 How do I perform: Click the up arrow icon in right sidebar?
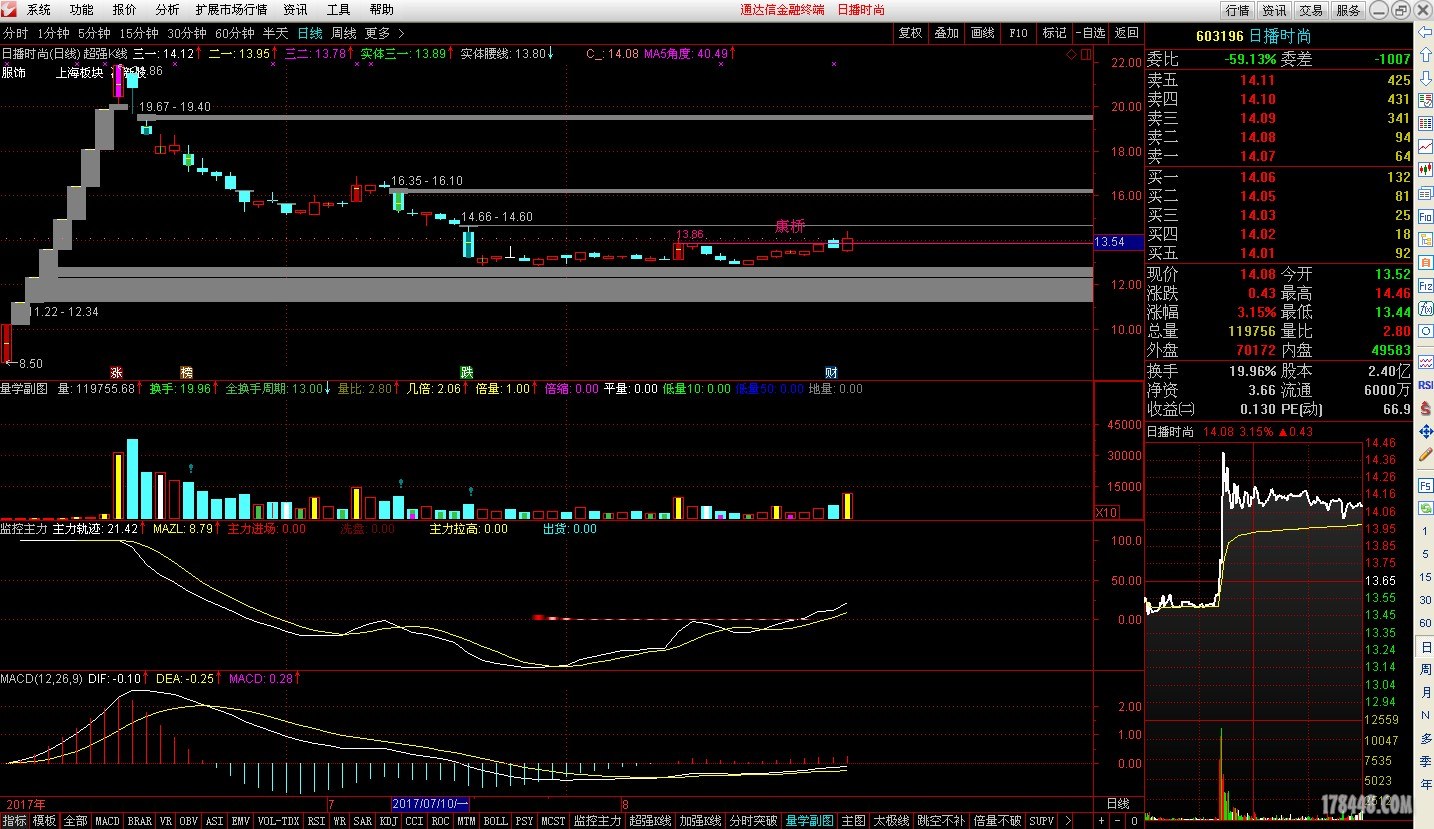(1425, 54)
